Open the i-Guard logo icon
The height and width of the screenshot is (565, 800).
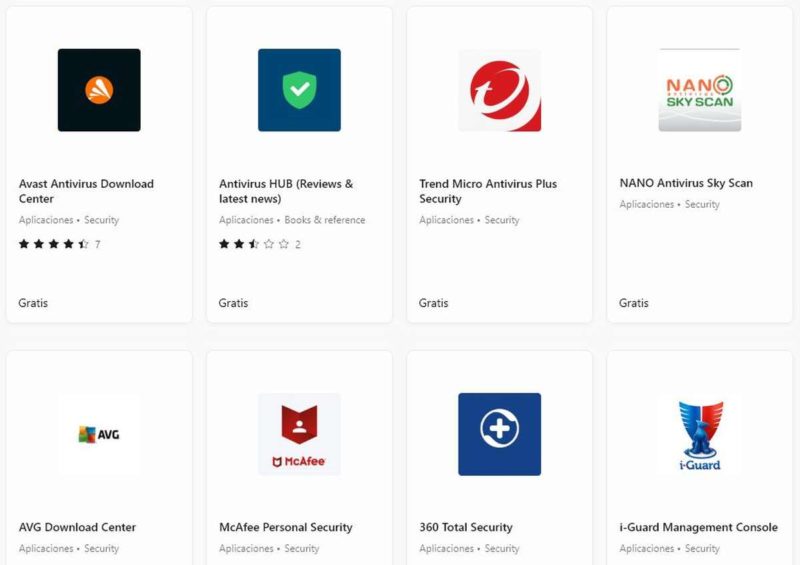[700, 434]
